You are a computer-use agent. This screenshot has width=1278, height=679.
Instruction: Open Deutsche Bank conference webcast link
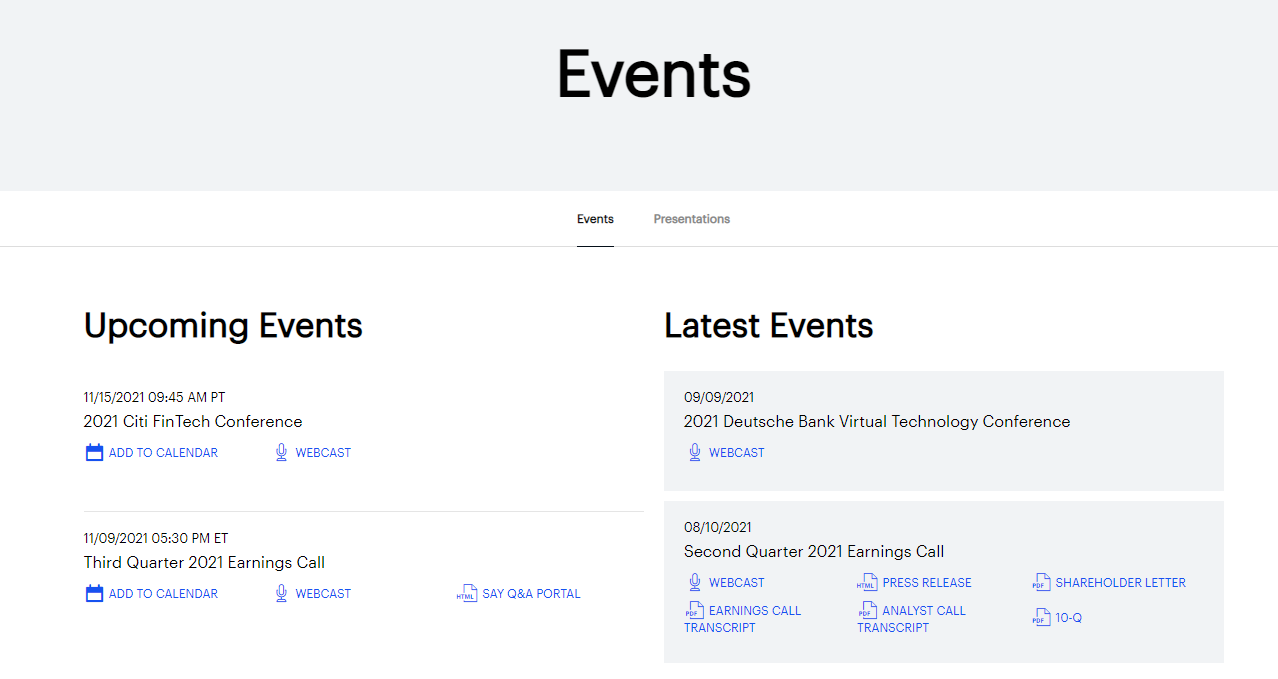[x=726, y=453]
